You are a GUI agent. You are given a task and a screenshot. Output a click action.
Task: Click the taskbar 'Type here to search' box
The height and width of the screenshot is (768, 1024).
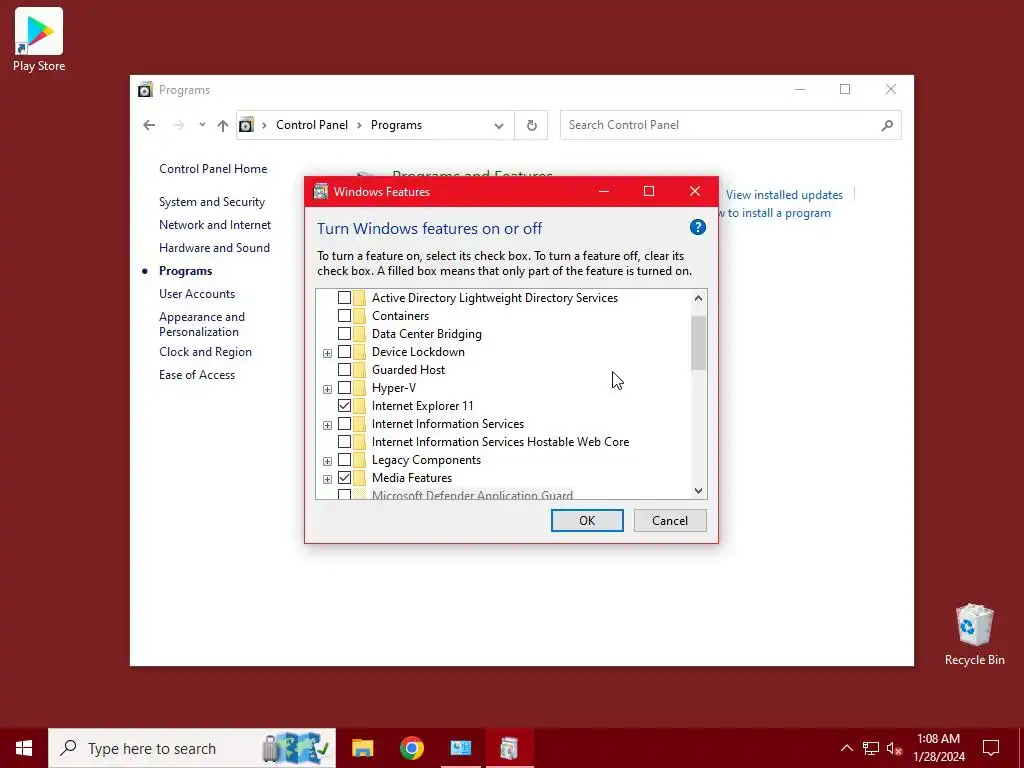[192, 748]
